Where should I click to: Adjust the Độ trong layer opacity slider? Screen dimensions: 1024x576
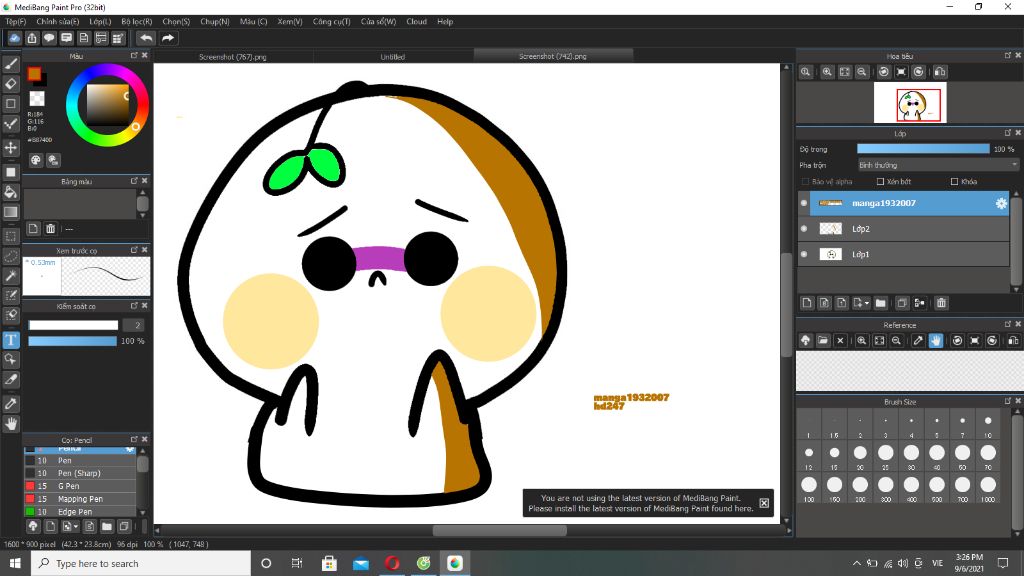click(x=923, y=149)
